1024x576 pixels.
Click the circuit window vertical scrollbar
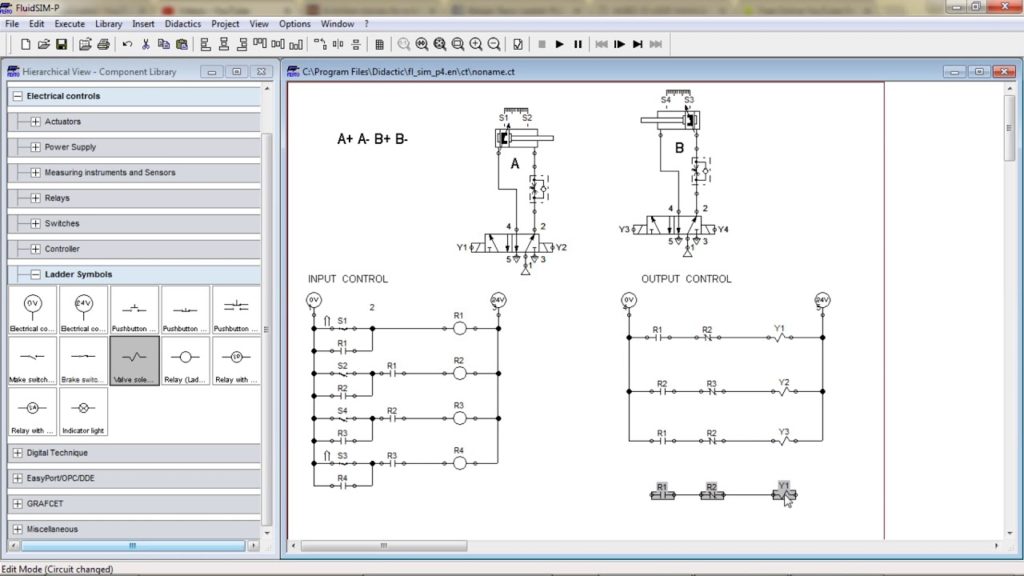(1010, 127)
